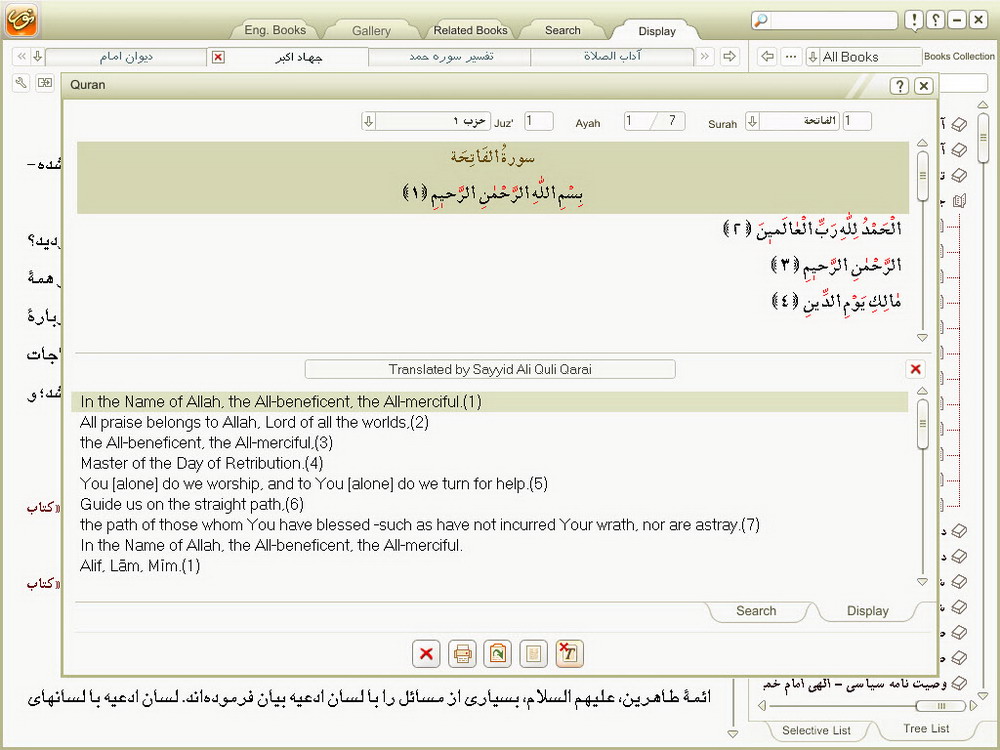This screenshot has width=1000, height=750.
Task: Click the back arrow near All Books
Action: 768,57
